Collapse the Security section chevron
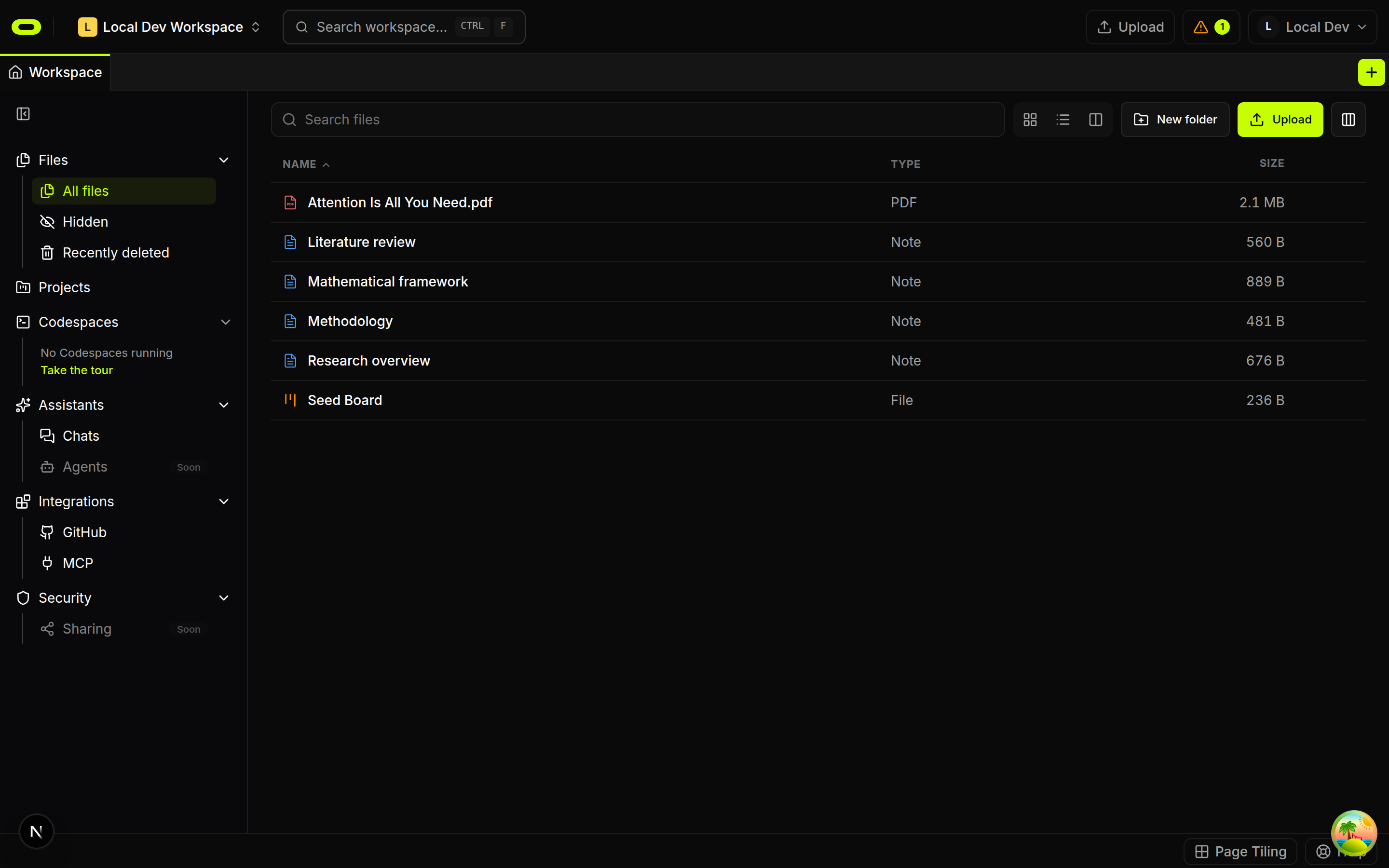1389x868 pixels. (x=224, y=598)
